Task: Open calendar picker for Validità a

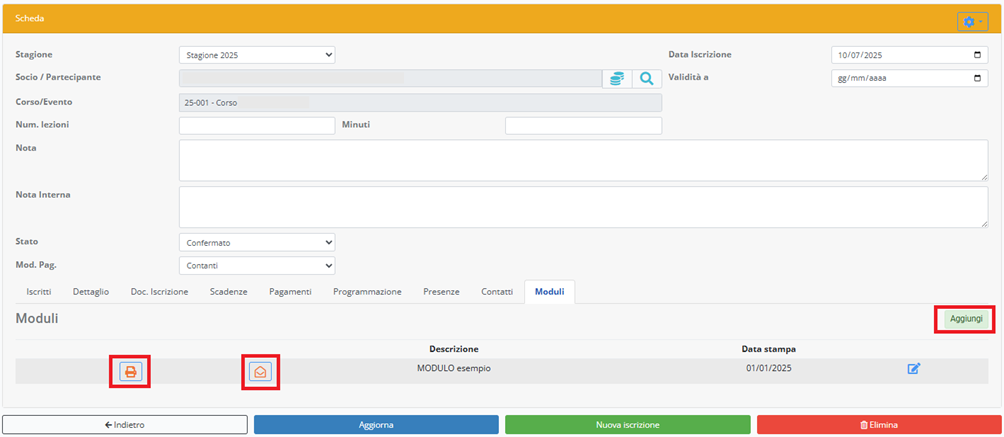Action: 977,78
